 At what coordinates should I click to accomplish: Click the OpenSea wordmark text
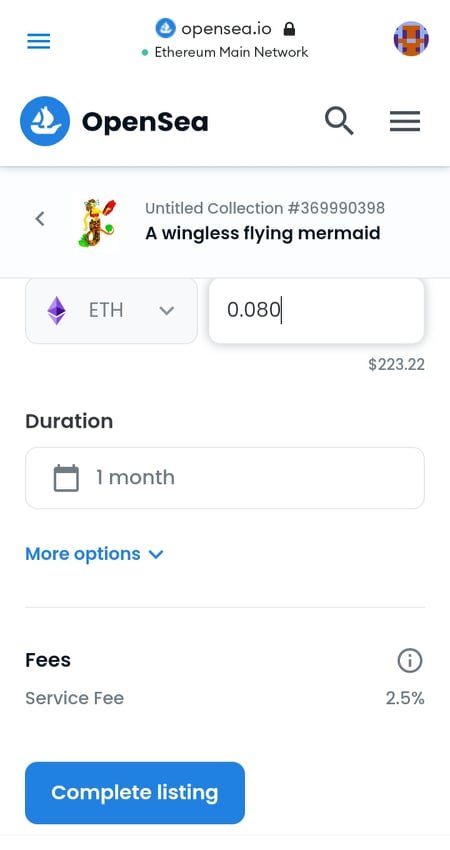tap(145, 122)
